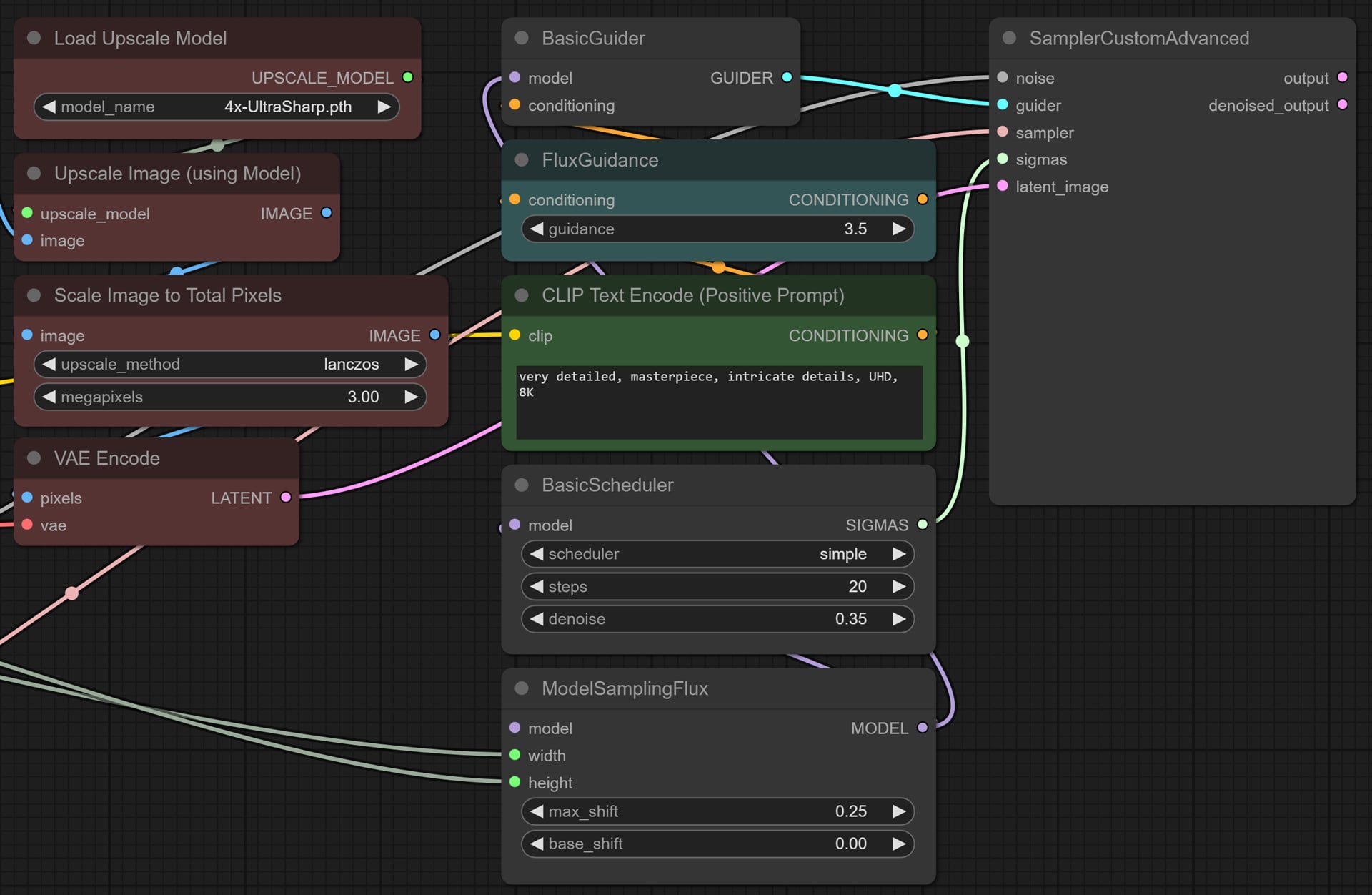
Task: Click the vae input socket
Action: click(x=27, y=525)
